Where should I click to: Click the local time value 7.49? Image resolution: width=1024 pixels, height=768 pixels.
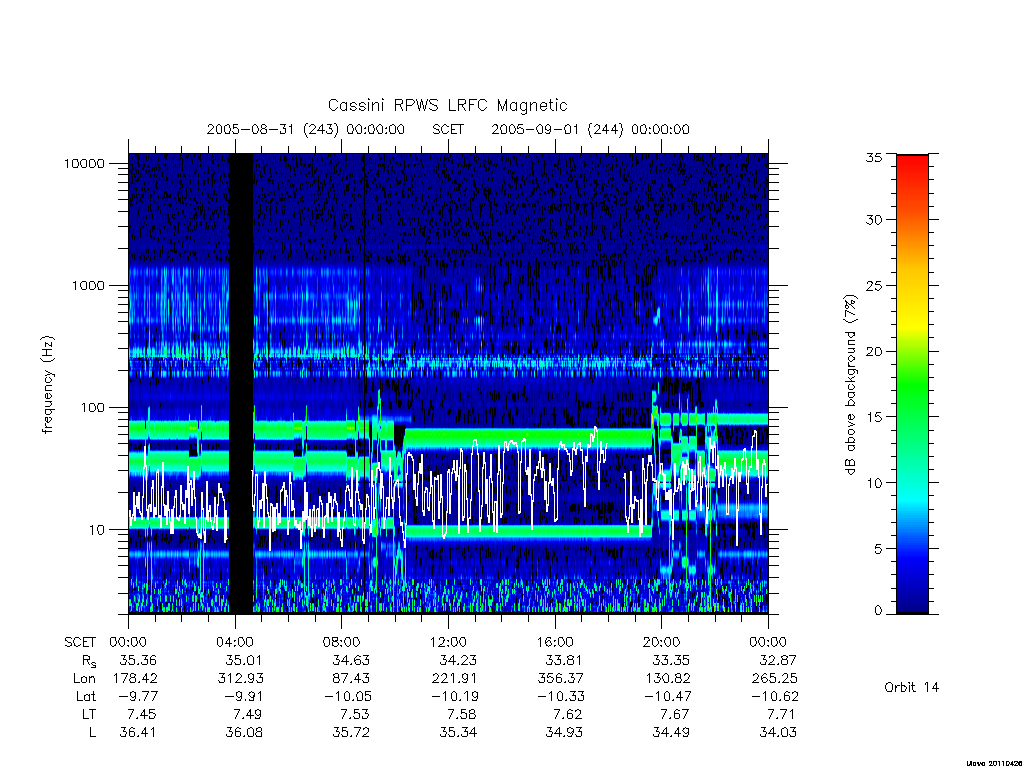point(248,714)
